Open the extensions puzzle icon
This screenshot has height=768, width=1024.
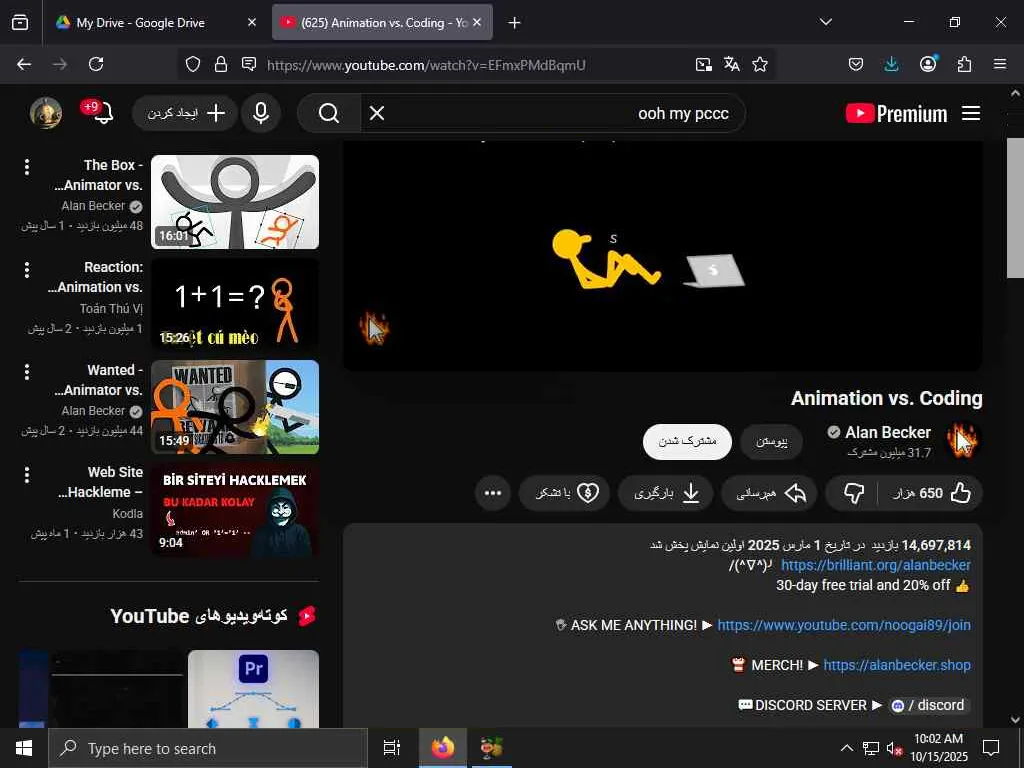tap(964, 64)
